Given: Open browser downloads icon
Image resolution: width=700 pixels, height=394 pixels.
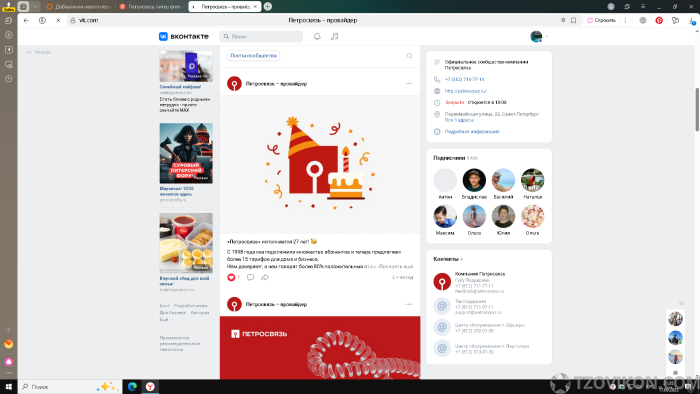Looking at the screenshot, I should tap(692, 21).
